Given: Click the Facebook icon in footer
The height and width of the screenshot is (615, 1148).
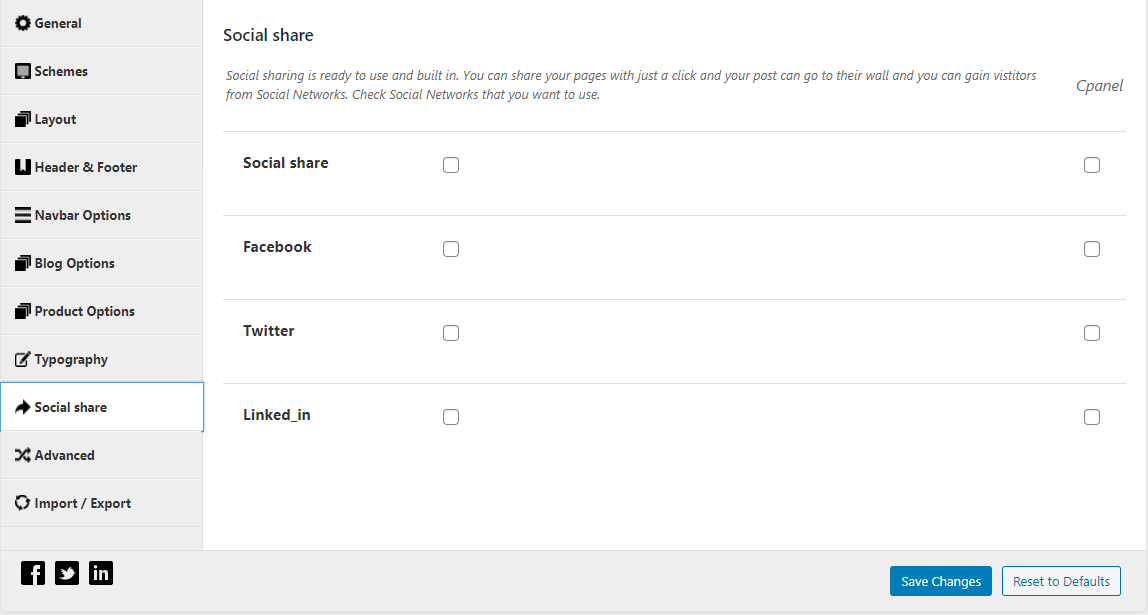Looking at the screenshot, I should point(33,573).
